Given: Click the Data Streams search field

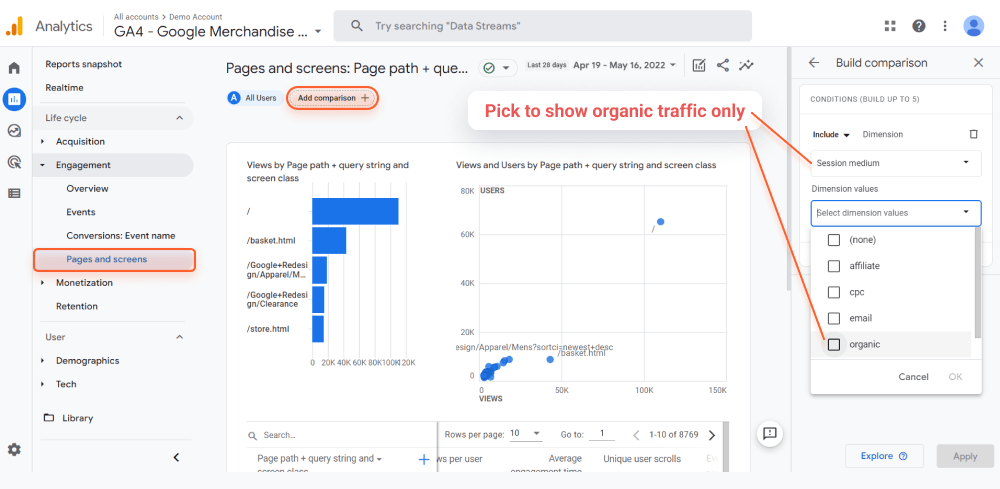Looking at the screenshot, I should [542, 26].
